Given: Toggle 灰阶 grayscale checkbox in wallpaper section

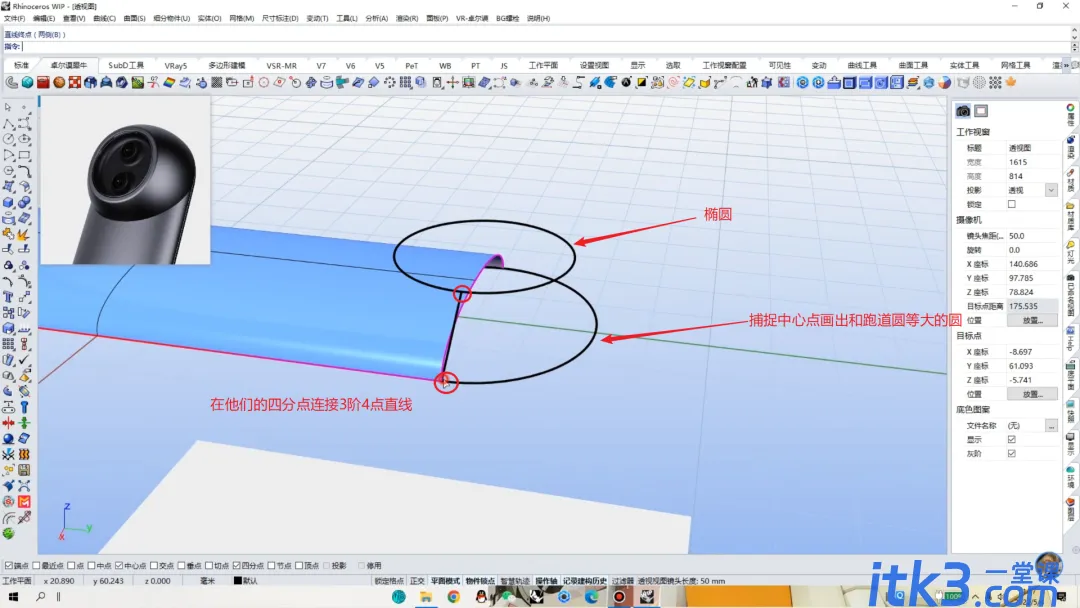Looking at the screenshot, I should point(1012,454).
